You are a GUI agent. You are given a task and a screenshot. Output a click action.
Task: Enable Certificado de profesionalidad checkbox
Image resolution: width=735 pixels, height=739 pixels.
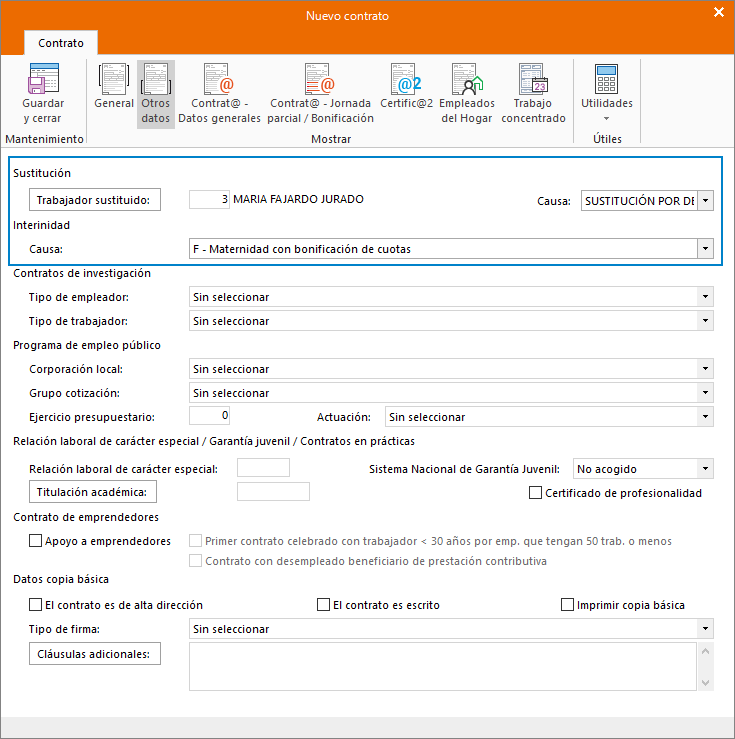(x=536, y=493)
